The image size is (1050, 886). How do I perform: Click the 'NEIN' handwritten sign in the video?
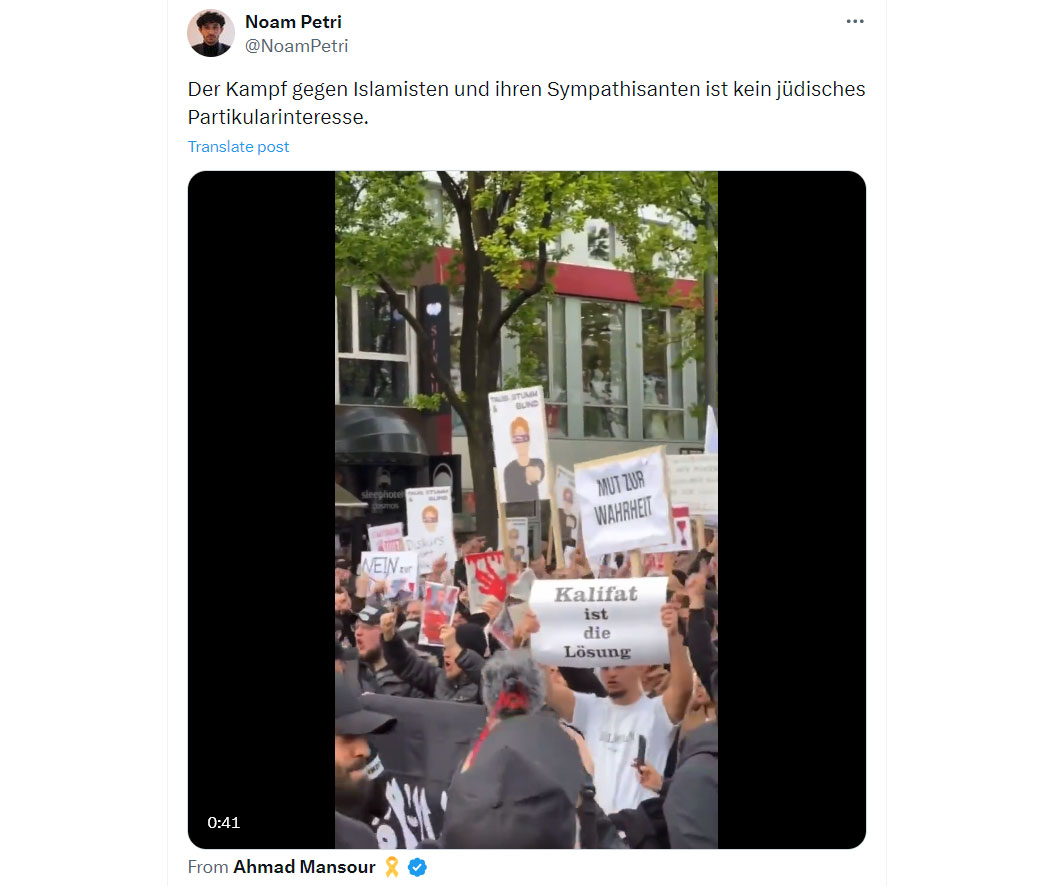(388, 569)
